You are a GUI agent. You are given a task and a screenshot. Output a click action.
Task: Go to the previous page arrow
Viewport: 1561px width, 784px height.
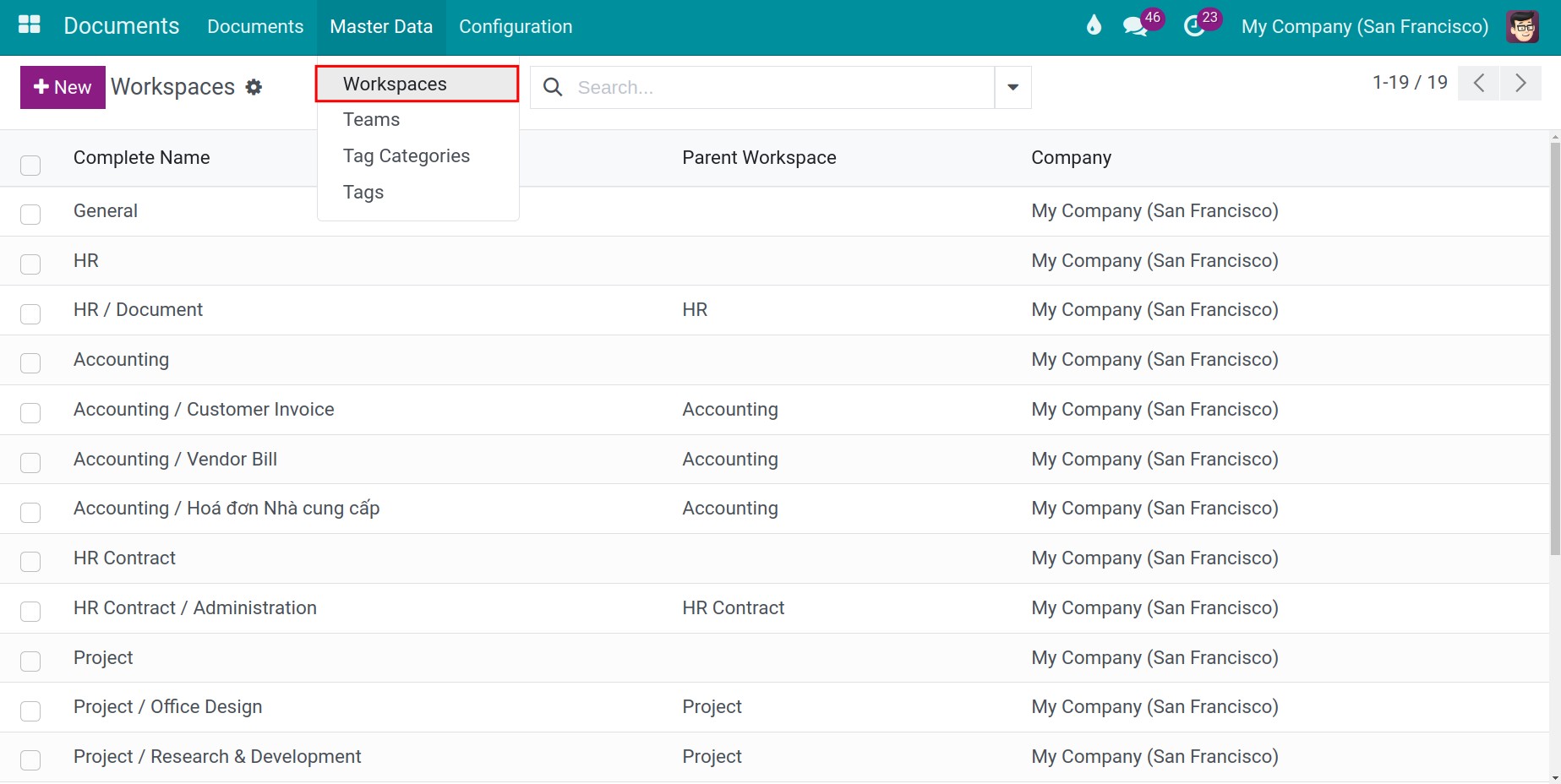pos(1478,83)
